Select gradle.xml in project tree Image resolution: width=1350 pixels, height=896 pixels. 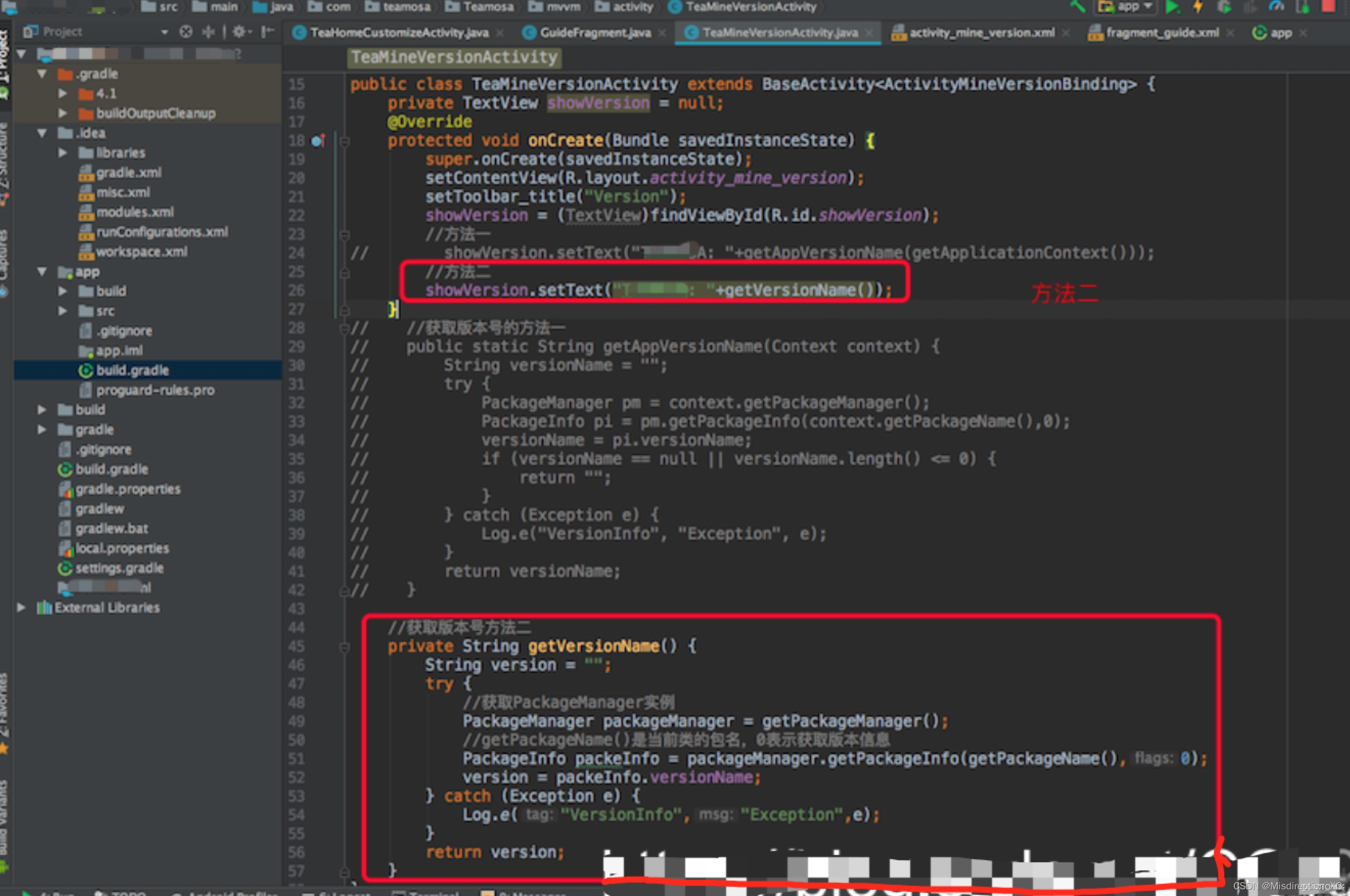[x=128, y=172]
